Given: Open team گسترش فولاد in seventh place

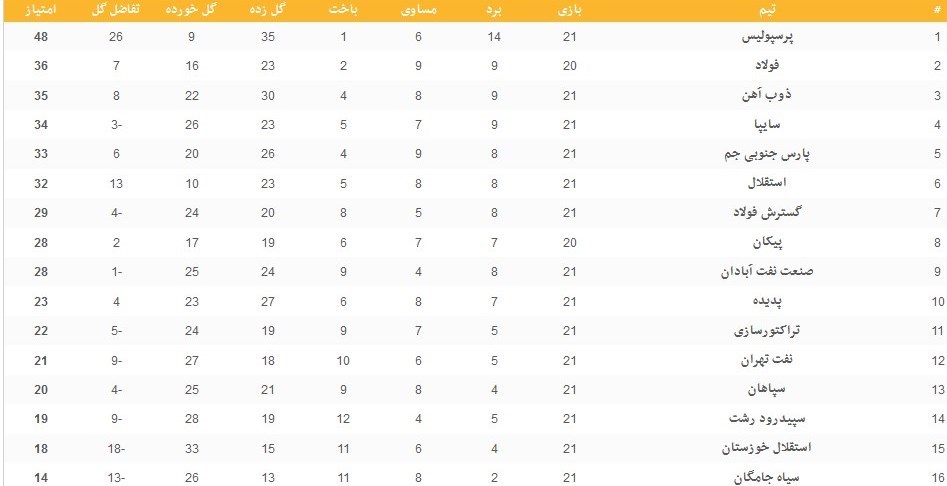Looking at the screenshot, I should [x=773, y=213].
